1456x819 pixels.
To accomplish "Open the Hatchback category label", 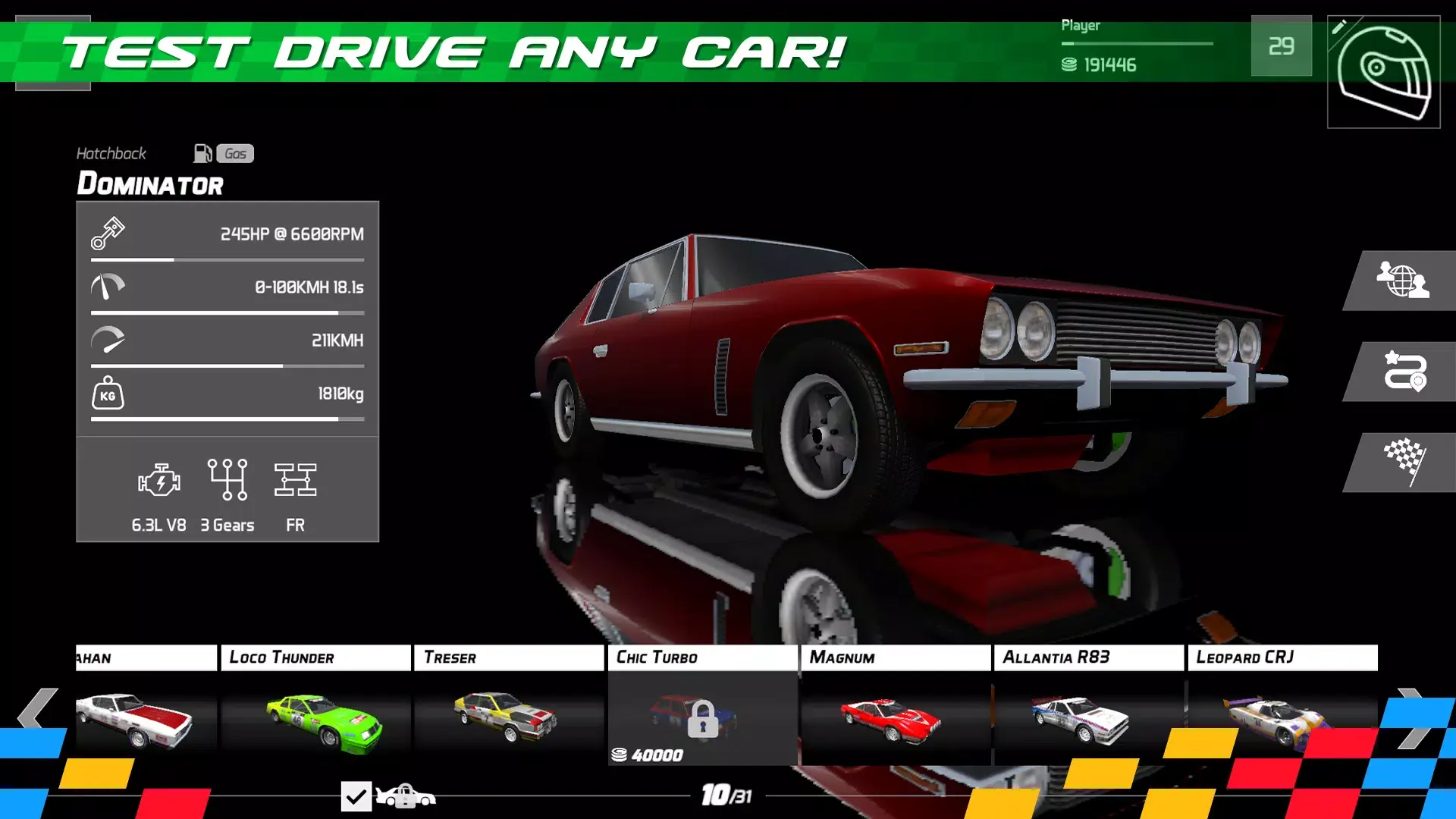I will [111, 153].
